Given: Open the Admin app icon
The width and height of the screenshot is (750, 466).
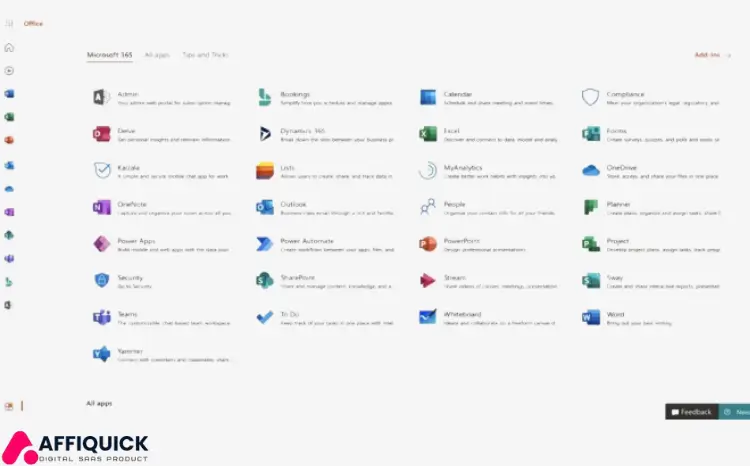Looking at the screenshot, I should click(101, 97).
